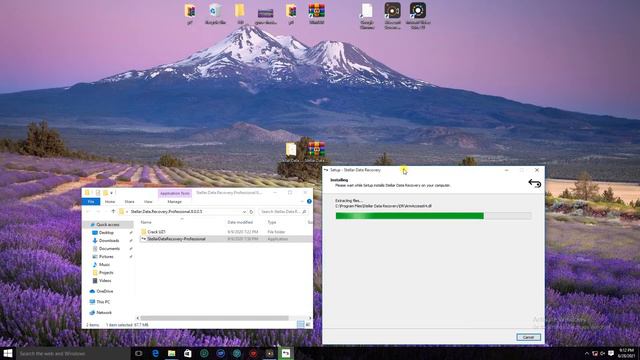This screenshot has width=640, height=360.
Task: Switch Explorer to large icons view
Action: pyautogui.click(x=308, y=324)
